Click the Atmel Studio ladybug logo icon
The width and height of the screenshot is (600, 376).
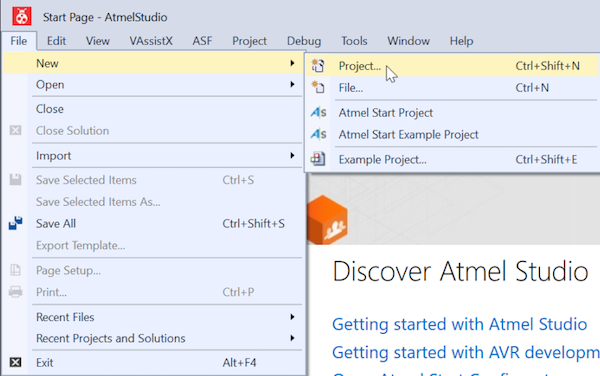pos(21,16)
